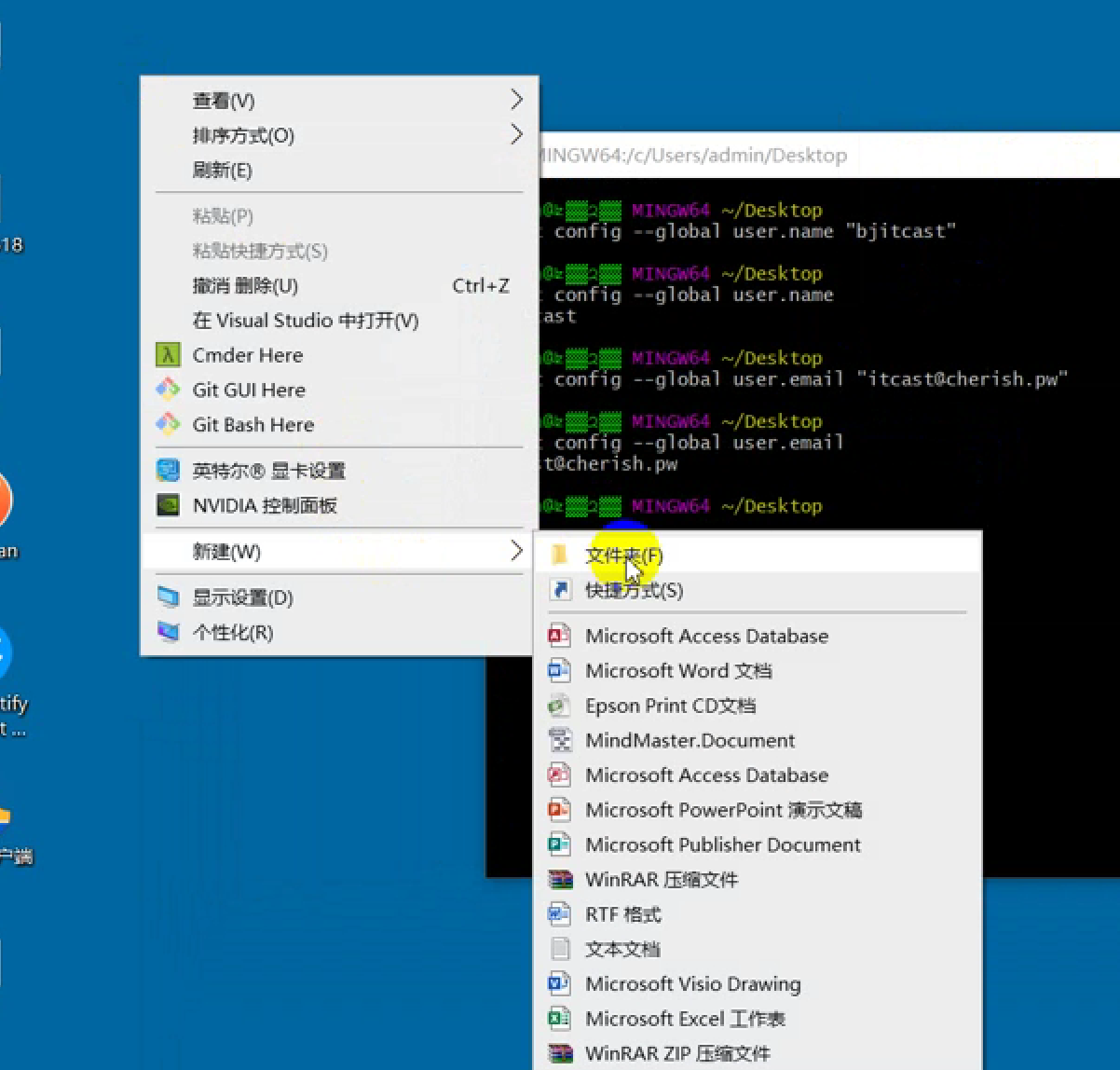Viewport: 1120px width, 1070px height.
Task: Click the PowerPoint presentation icon
Action: point(559,810)
